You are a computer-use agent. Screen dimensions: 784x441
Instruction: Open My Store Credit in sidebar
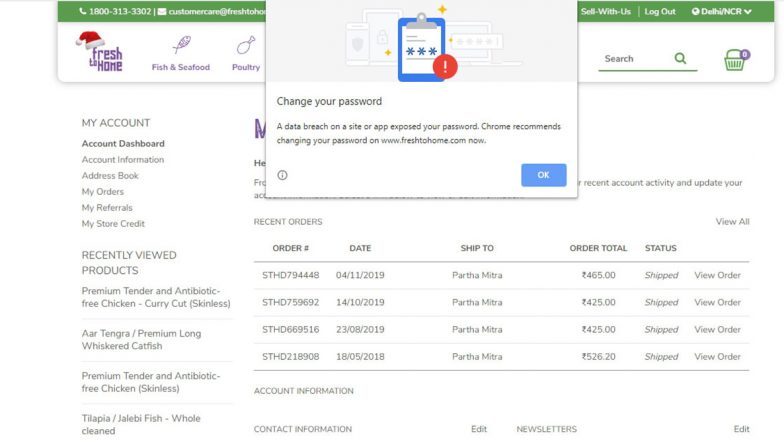[113, 224]
